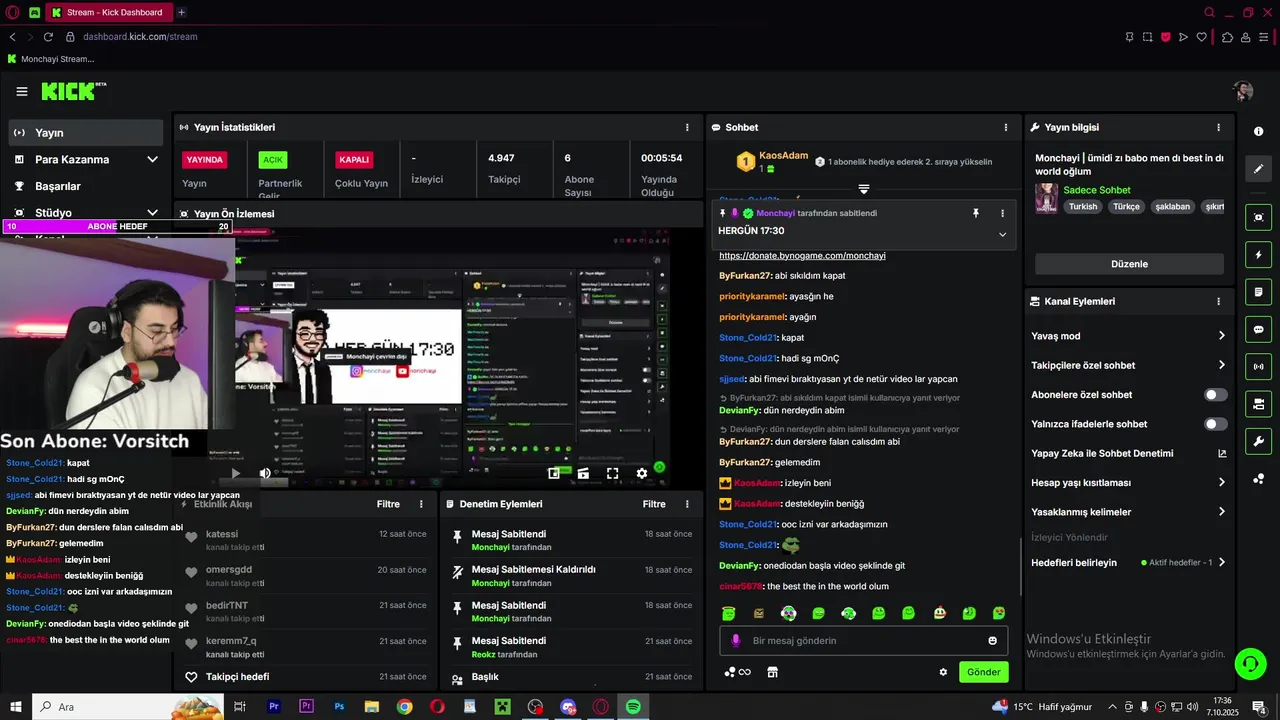Open the Windows Start menu
This screenshot has width=1280, height=720.
(15, 707)
